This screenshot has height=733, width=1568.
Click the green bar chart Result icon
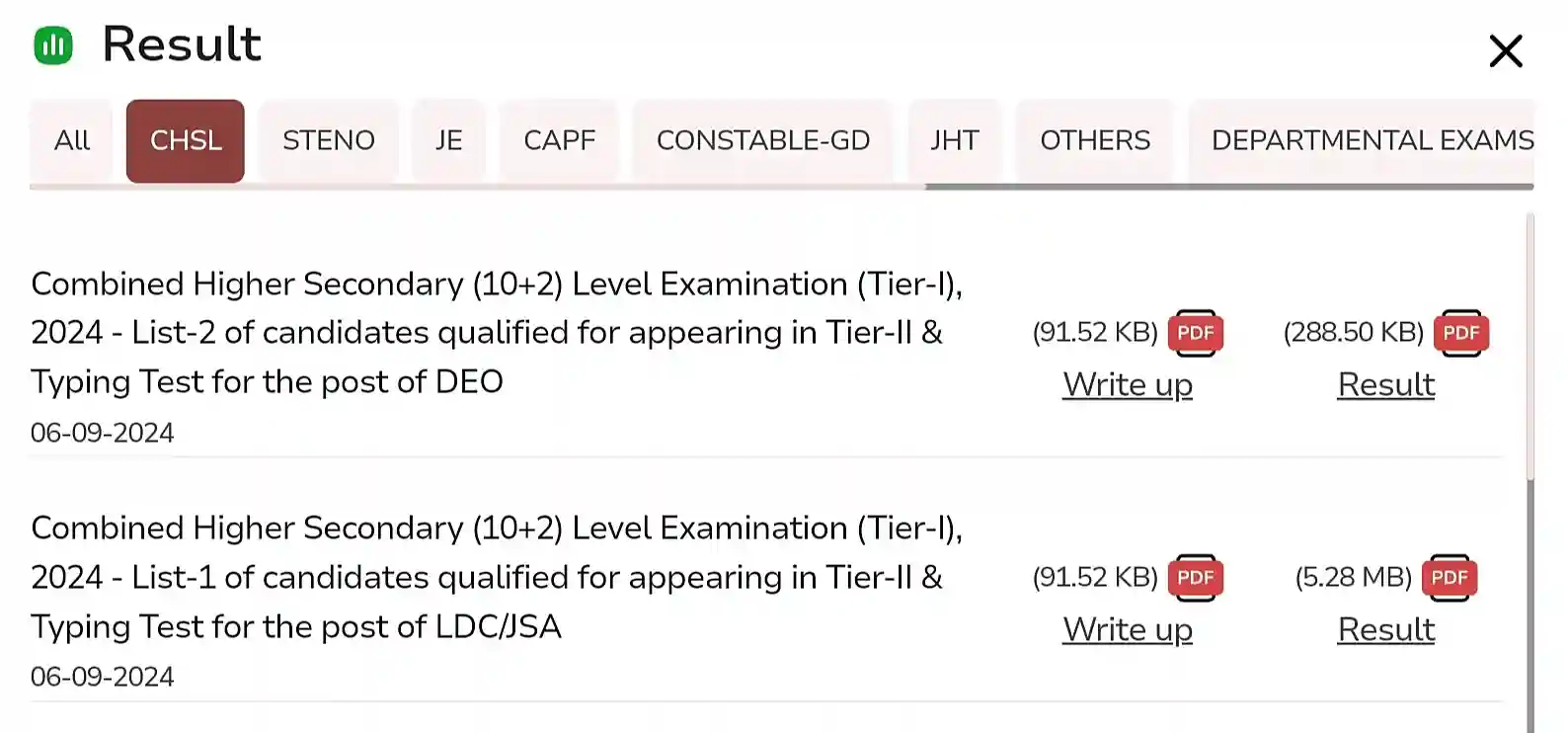point(54,44)
